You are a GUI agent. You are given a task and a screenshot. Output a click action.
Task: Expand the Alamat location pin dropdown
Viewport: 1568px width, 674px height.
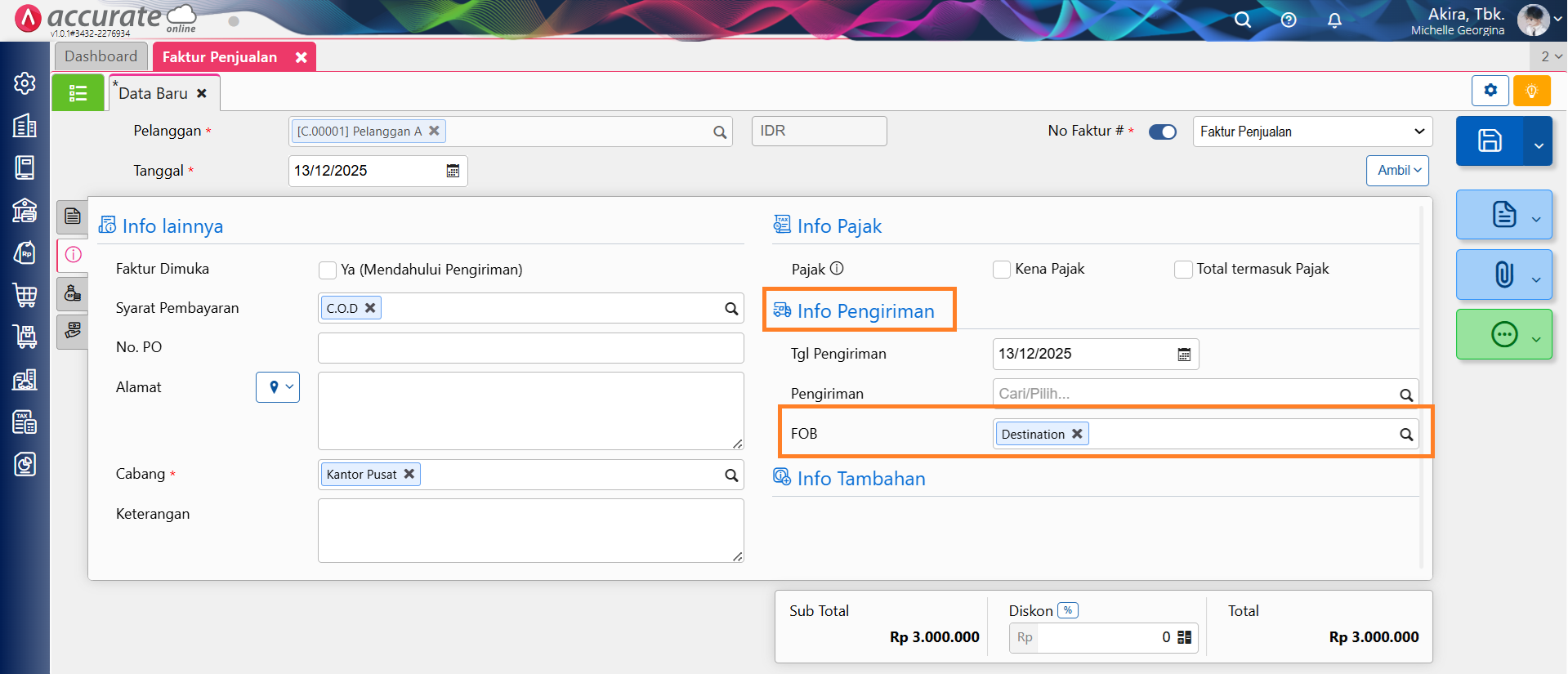[278, 387]
